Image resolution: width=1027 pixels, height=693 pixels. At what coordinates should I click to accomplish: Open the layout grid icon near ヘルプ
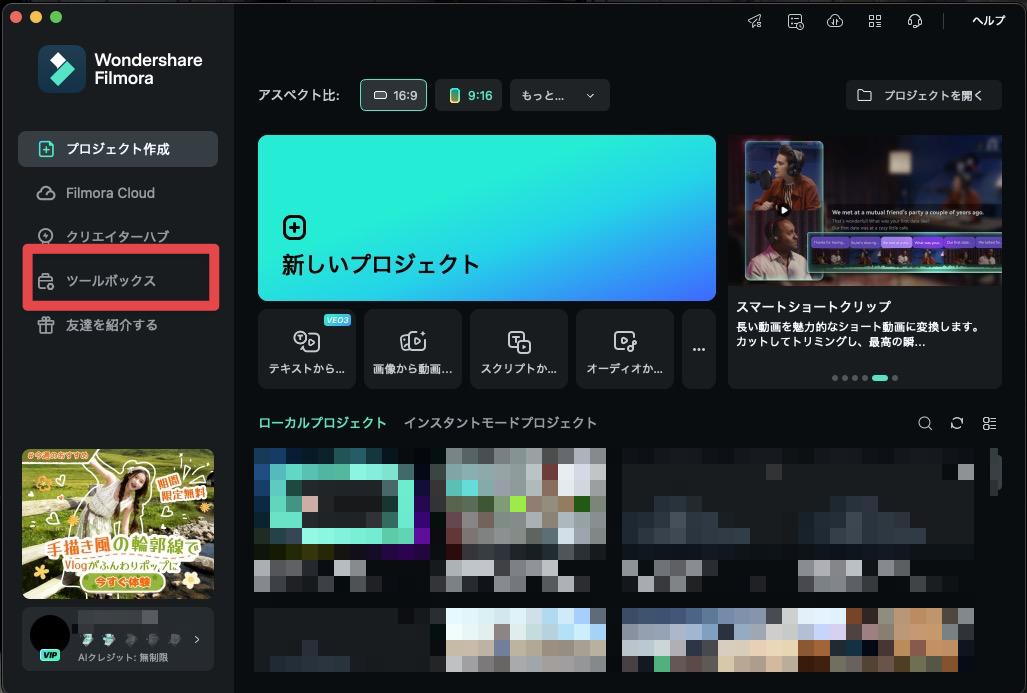point(875,20)
